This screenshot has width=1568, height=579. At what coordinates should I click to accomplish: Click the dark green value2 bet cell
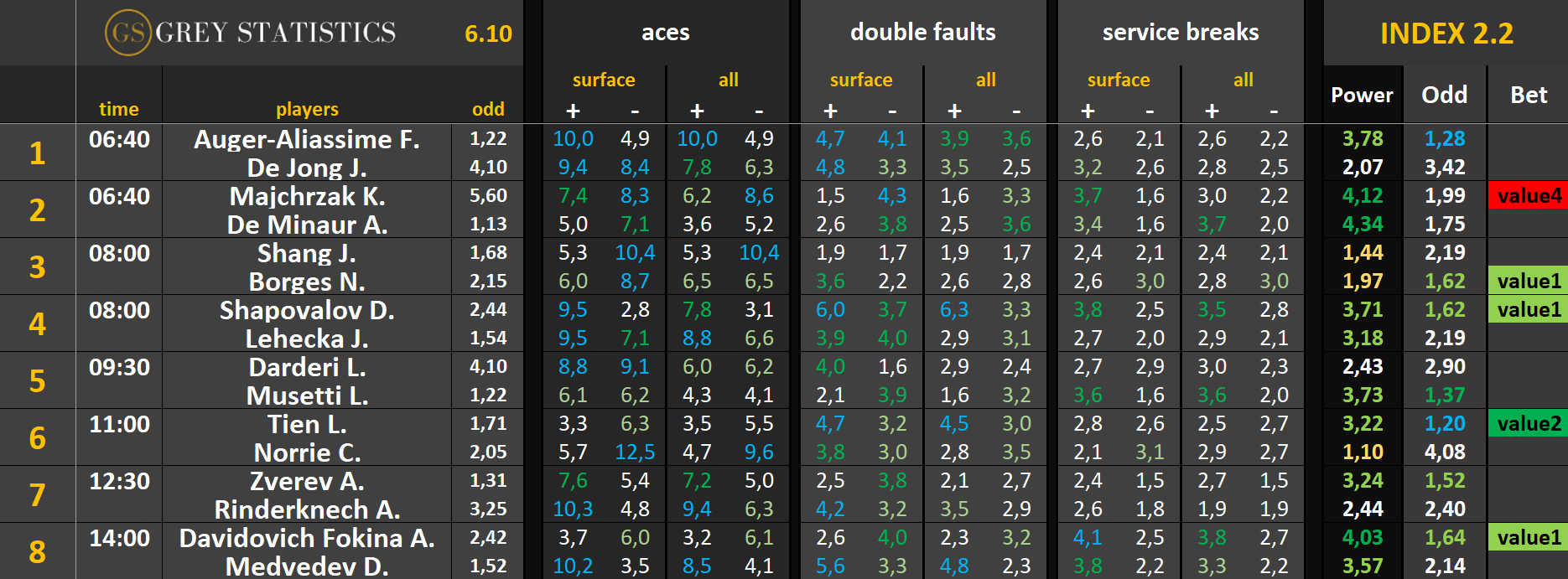pyautogui.click(x=1529, y=424)
